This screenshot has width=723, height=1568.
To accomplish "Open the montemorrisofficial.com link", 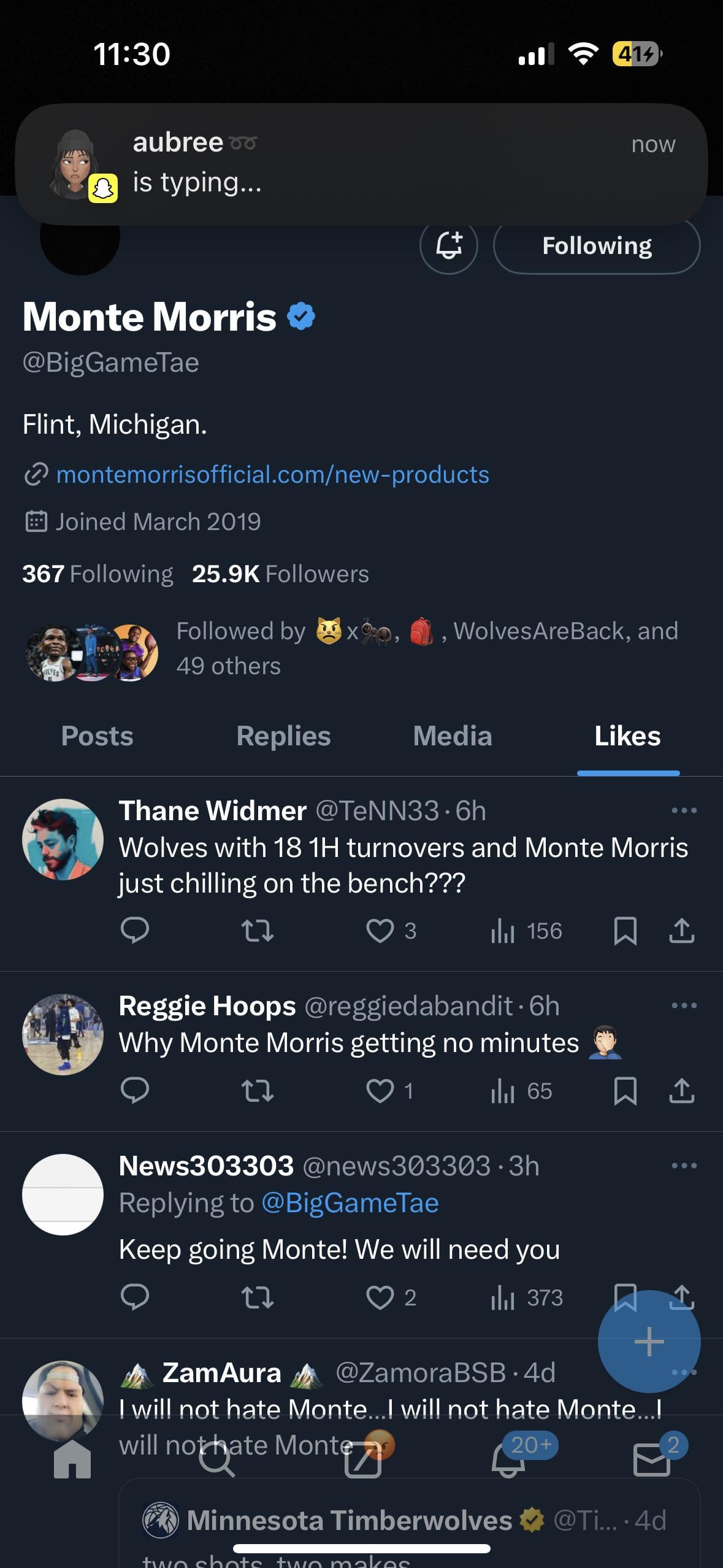I will tap(272, 474).
